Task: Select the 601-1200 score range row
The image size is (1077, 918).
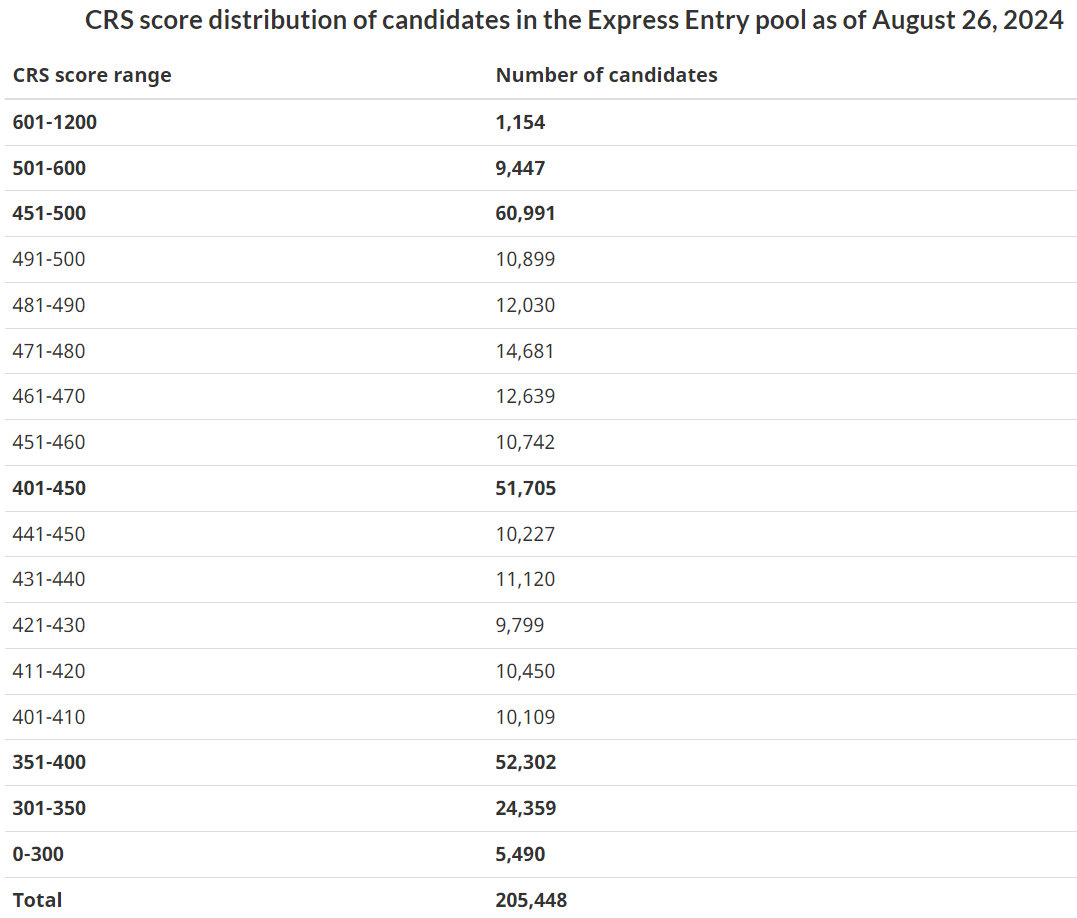Action: pyautogui.click(x=55, y=122)
